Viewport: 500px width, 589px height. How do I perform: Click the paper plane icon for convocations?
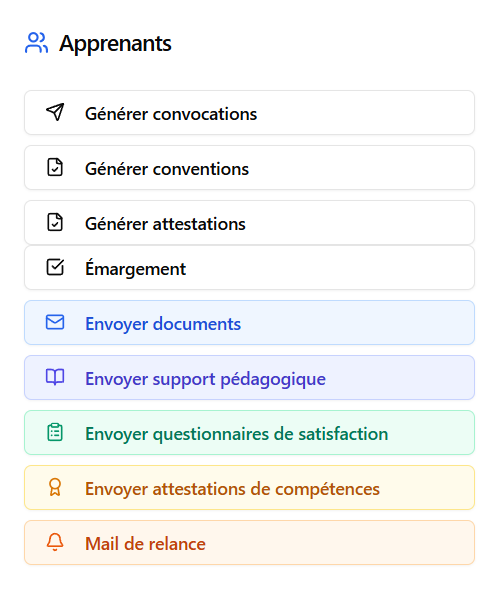(55, 112)
